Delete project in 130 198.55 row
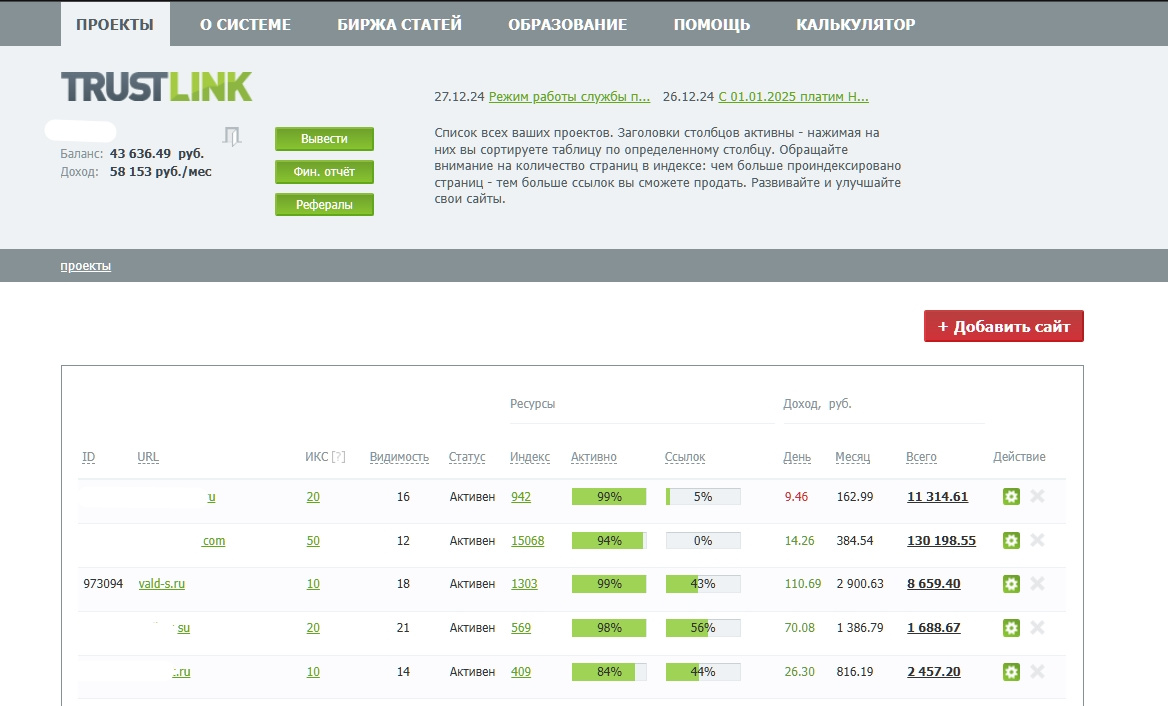The height and width of the screenshot is (706, 1168). (1037, 540)
